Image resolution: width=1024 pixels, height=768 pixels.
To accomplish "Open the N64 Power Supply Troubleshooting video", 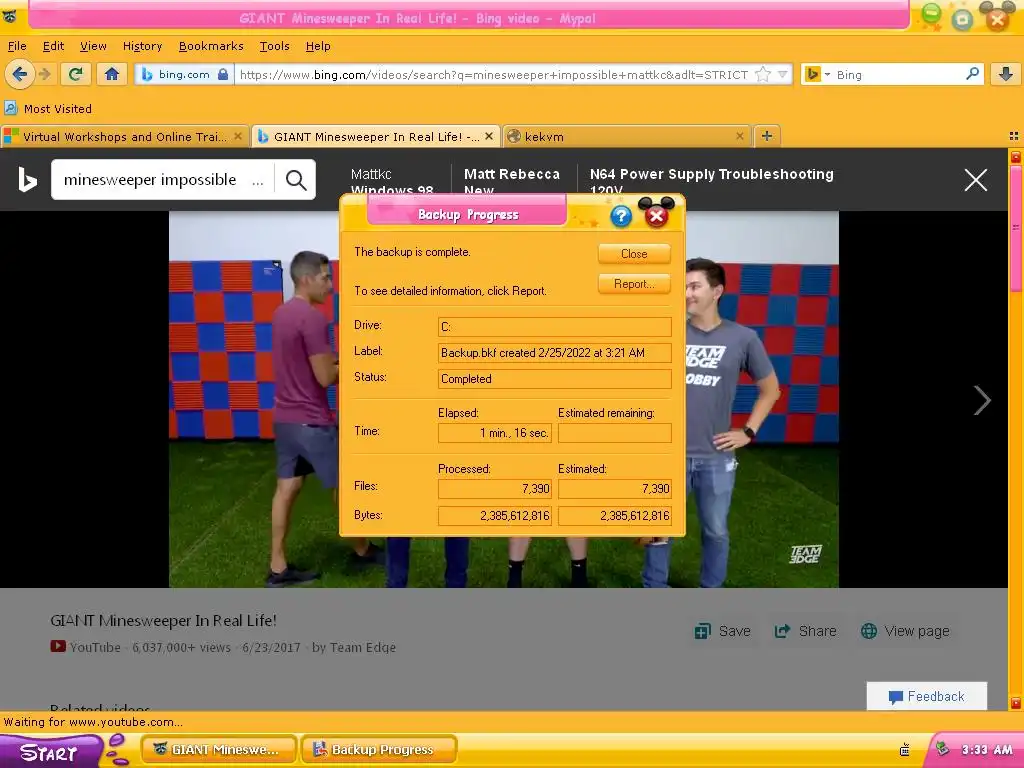I will click(711, 181).
